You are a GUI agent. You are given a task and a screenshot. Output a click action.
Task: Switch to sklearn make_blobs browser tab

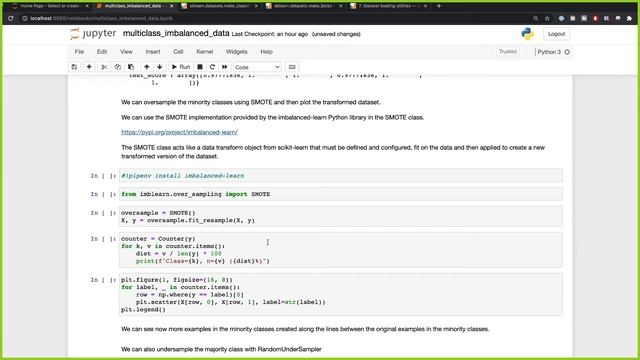(x=304, y=6)
